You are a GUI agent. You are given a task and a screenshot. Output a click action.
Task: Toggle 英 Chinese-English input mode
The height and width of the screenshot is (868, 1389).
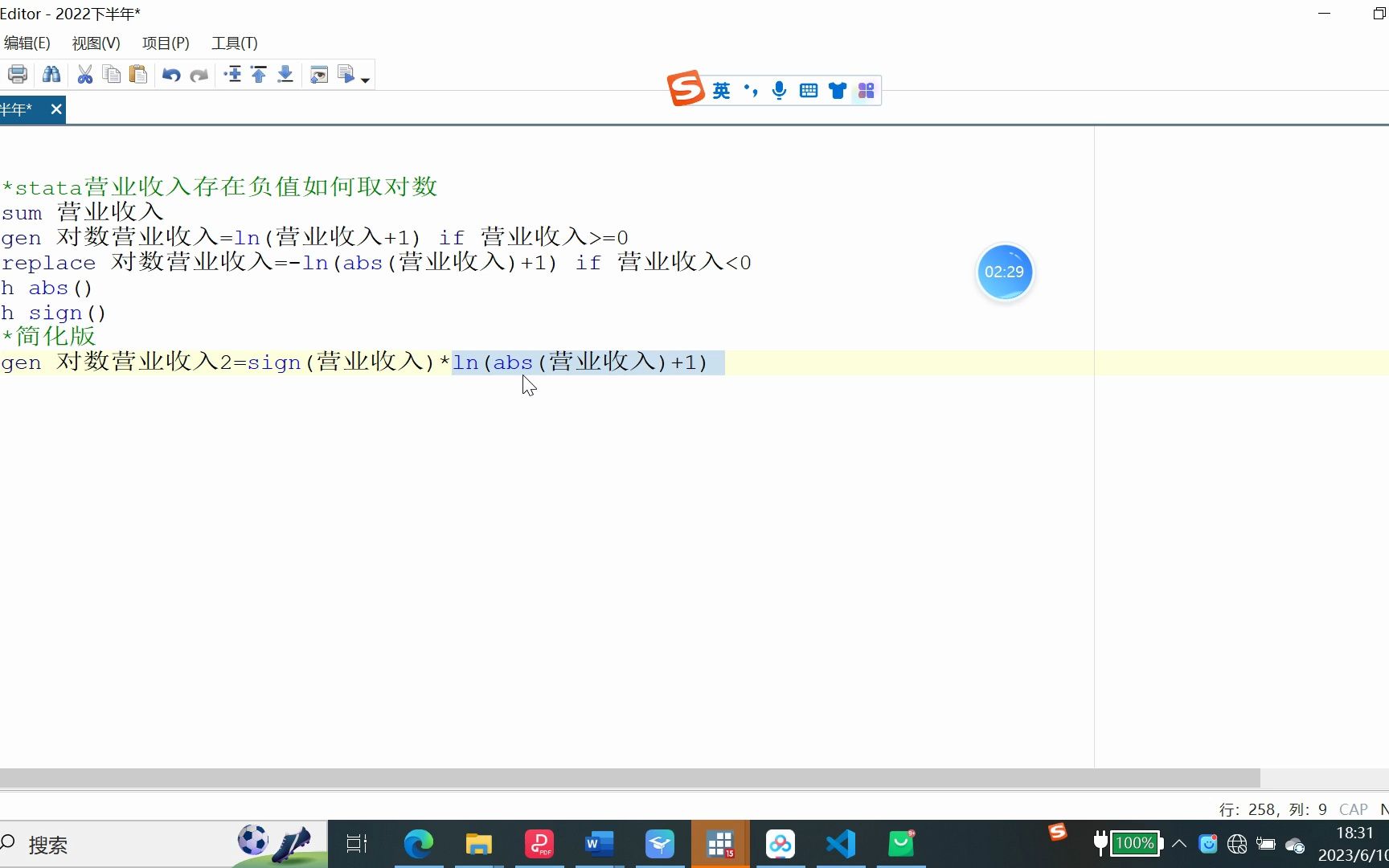721,90
